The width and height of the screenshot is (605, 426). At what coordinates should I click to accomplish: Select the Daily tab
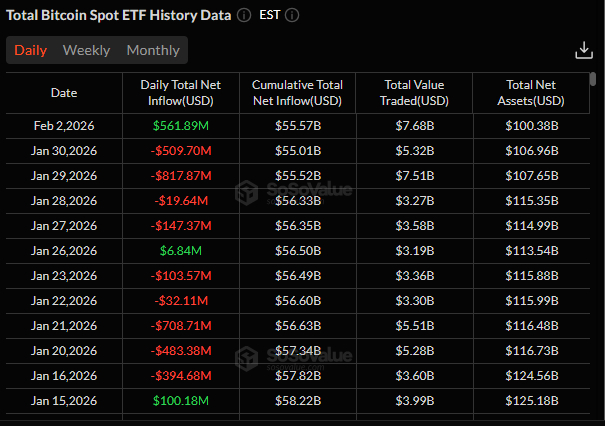(30, 50)
